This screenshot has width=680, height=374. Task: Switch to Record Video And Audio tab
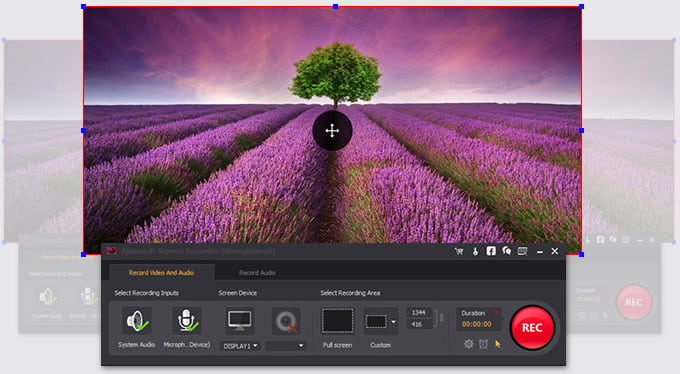[x=161, y=272]
